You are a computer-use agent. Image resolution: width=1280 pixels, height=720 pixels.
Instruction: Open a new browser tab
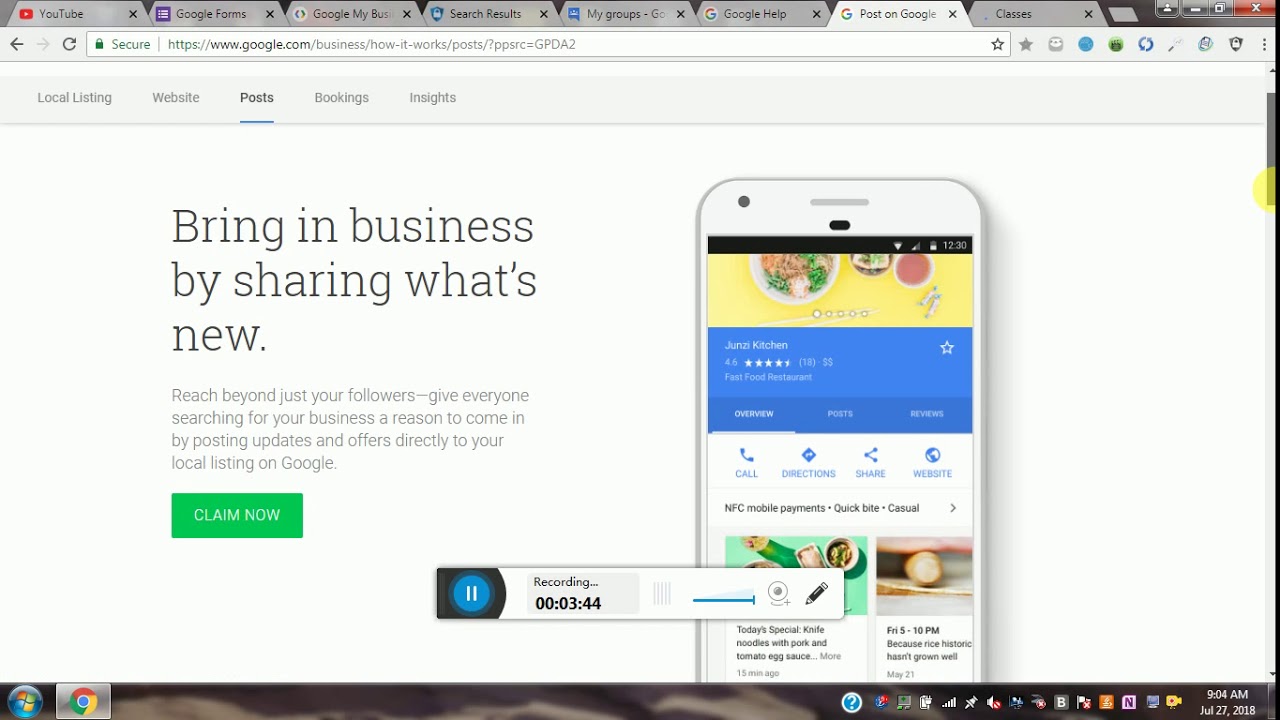[x=1123, y=15]
